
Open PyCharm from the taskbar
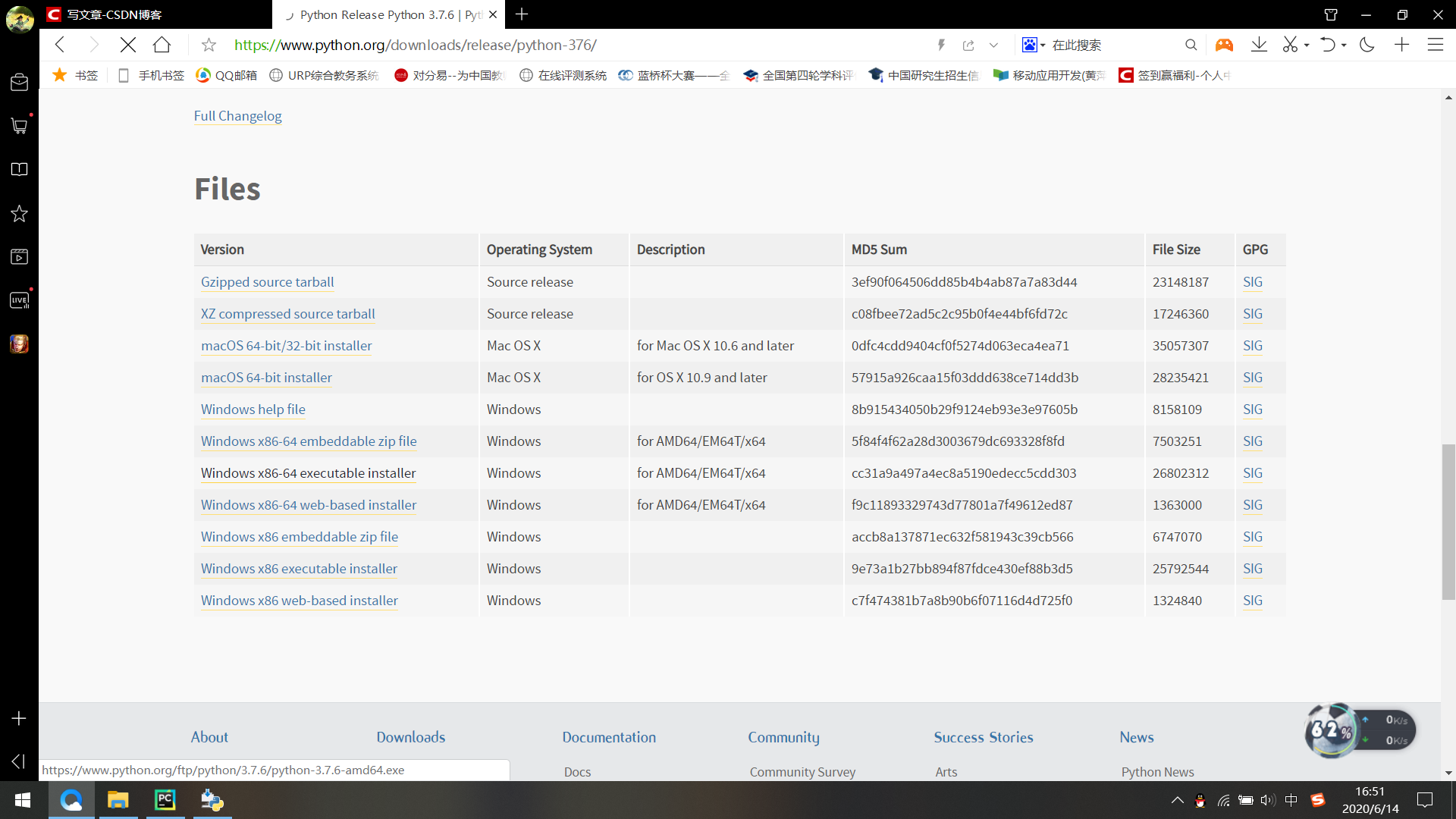coord(165,800)
